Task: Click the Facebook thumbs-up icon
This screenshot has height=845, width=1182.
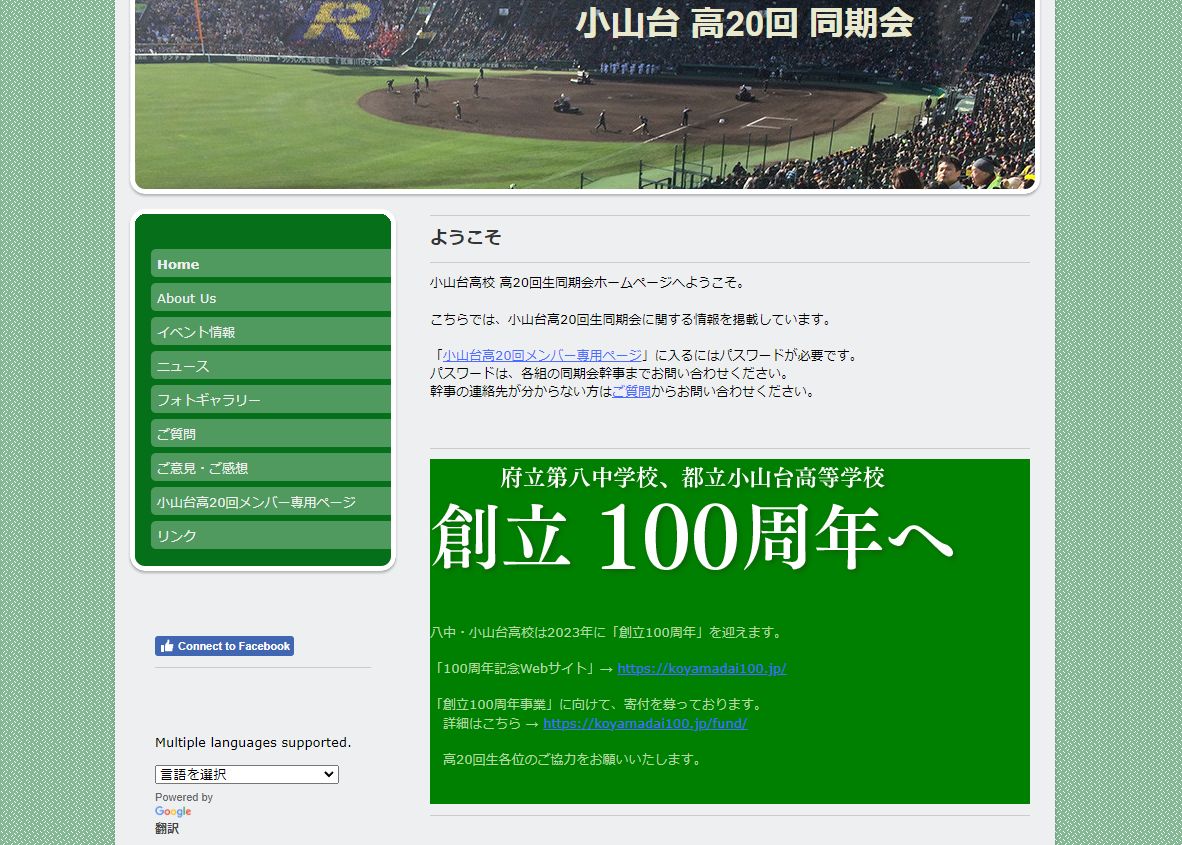Action: coord(166,646)
